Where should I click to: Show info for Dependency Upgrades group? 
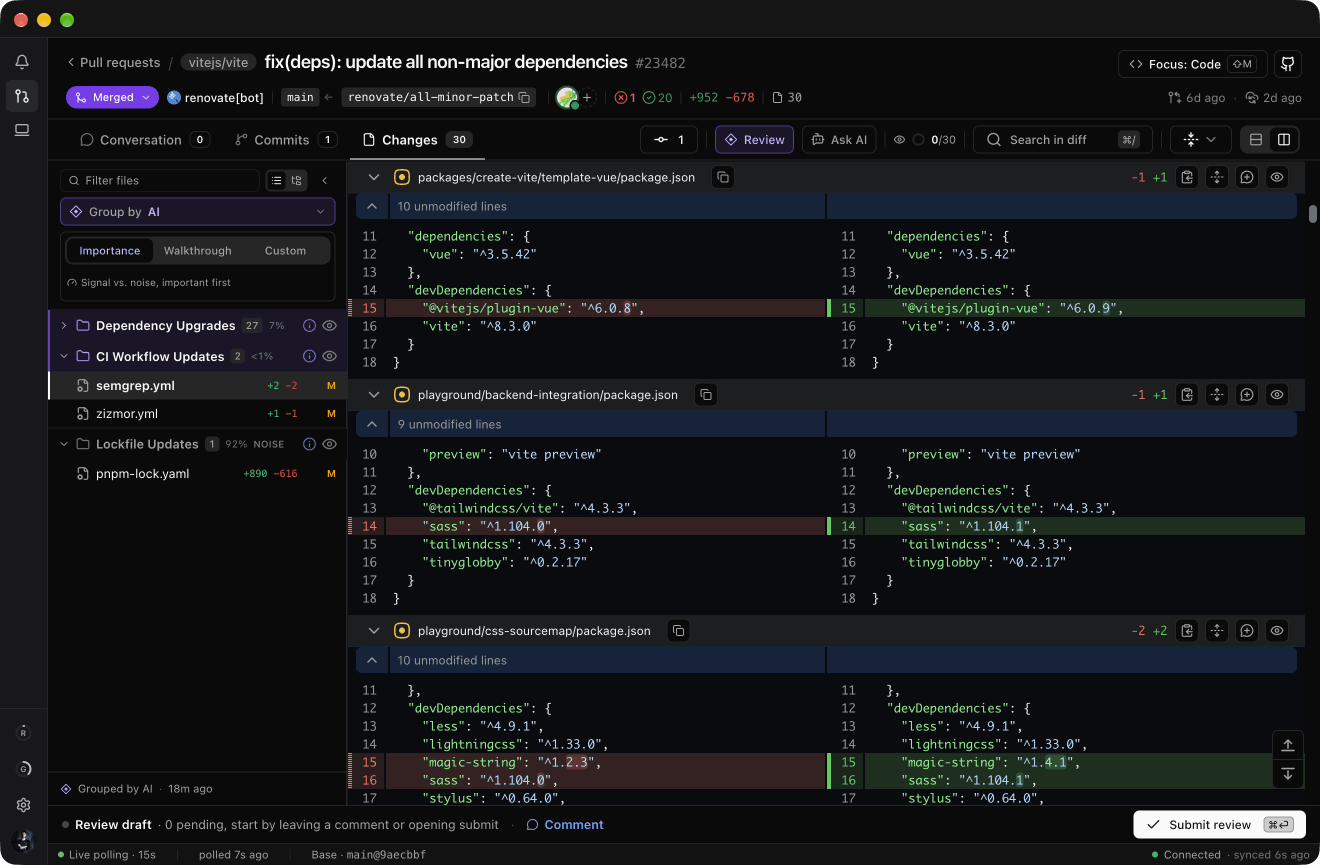coord(309,326)
